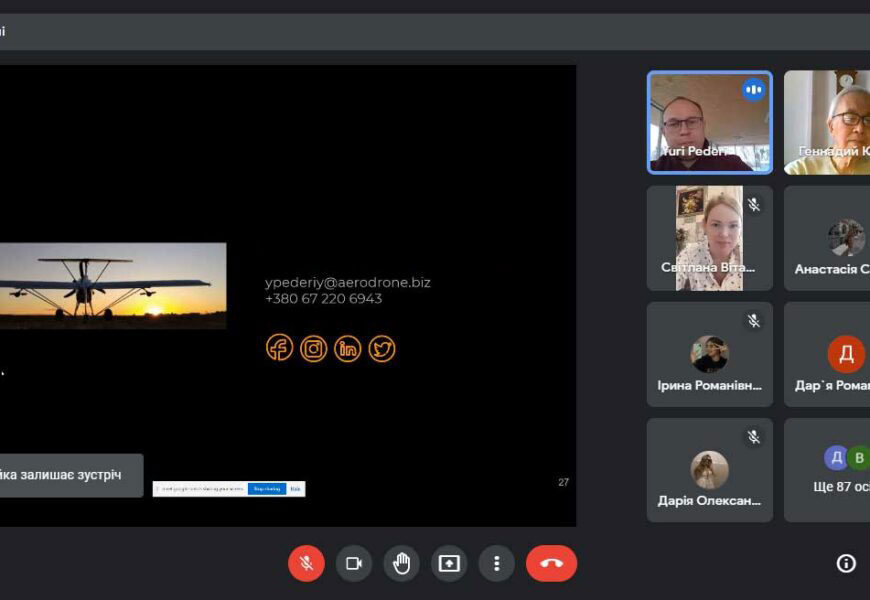
Task: Leave the call with the red hang-up button
Action: pyautogui.click(x=551, y=563)
